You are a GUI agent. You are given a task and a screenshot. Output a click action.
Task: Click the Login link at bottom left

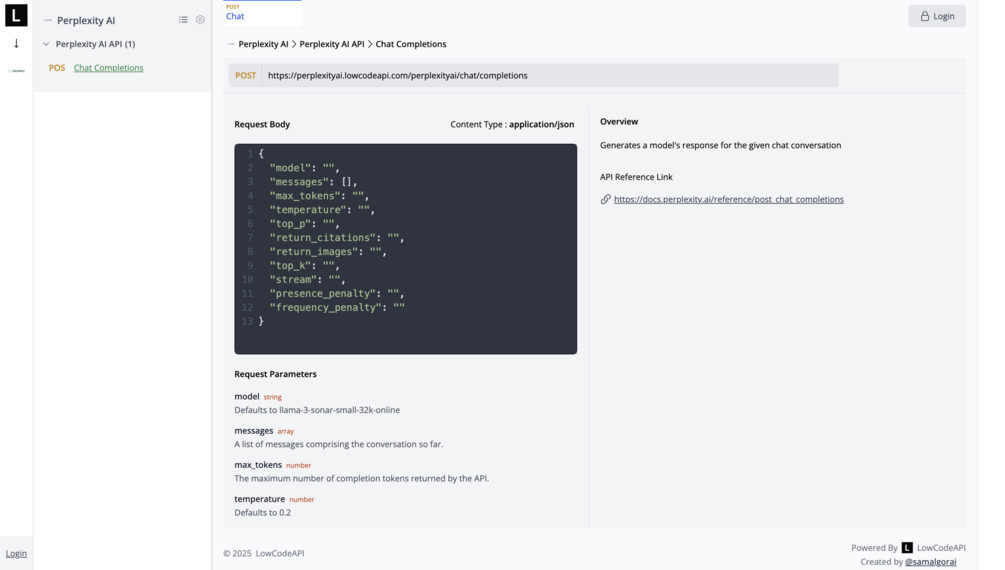(x=16, y=553)
